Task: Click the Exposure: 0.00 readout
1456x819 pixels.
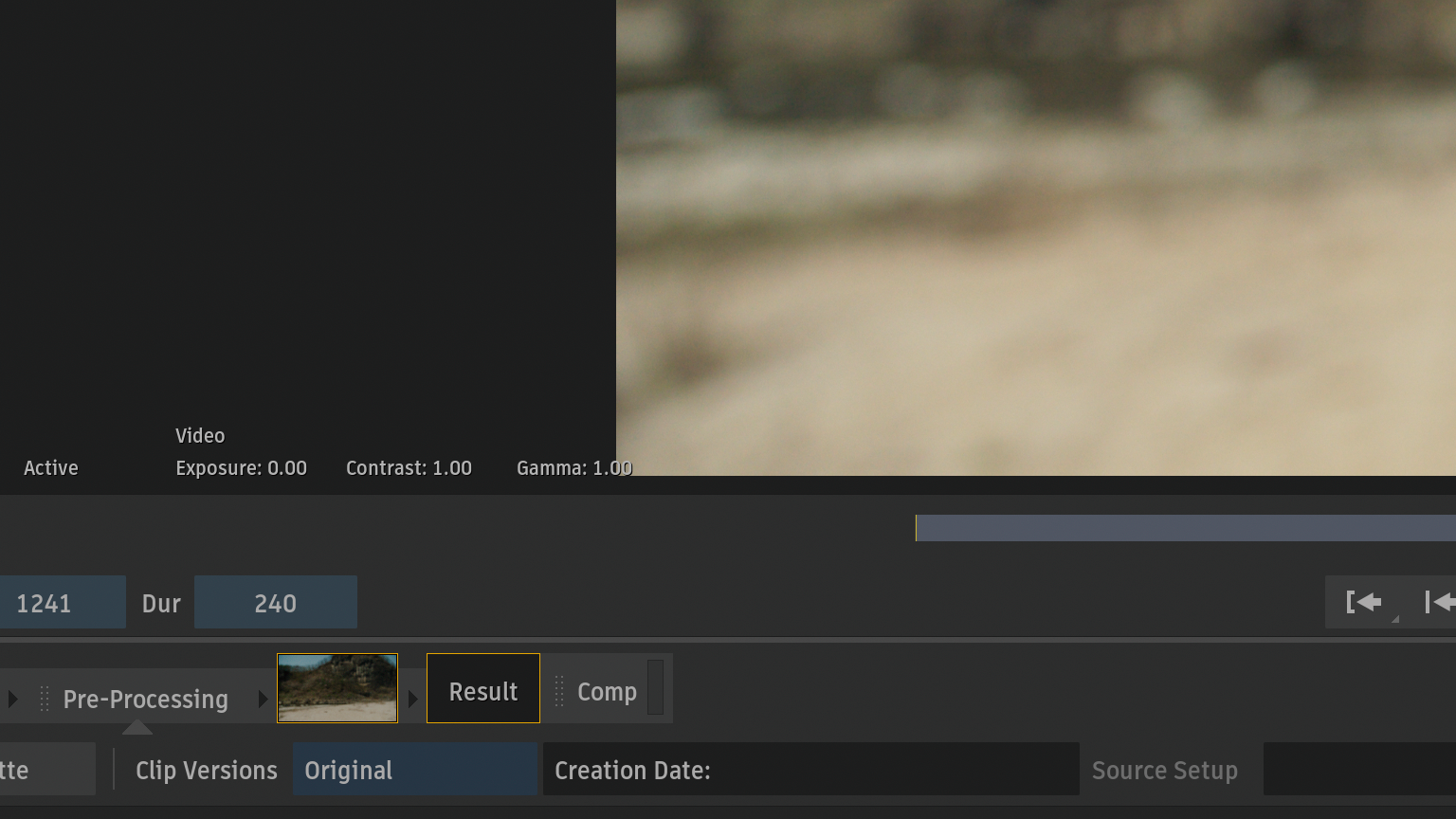Action: (x=242, y=468)
